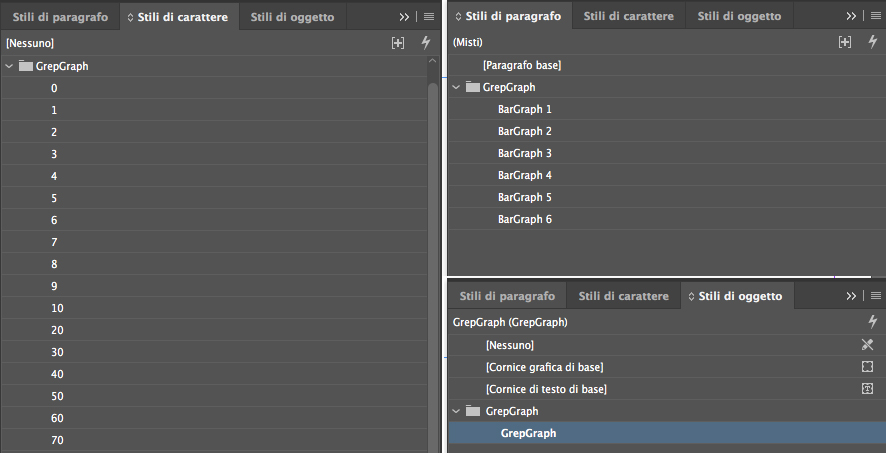Create new style in paragraph styles panel
The width and height of the screenshot is (886, 453).
point(845,42)
